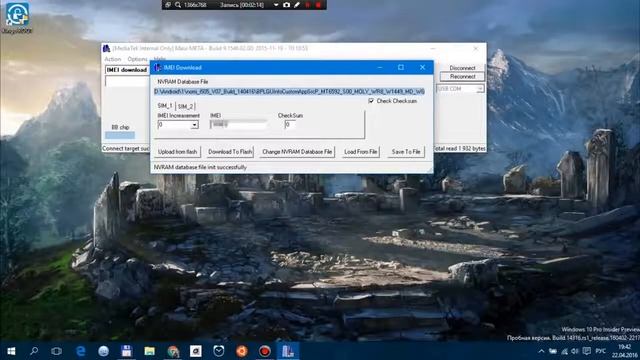Stop the screen recording
The height and width of the screenshot is (360, 640).
coord(318,5)
